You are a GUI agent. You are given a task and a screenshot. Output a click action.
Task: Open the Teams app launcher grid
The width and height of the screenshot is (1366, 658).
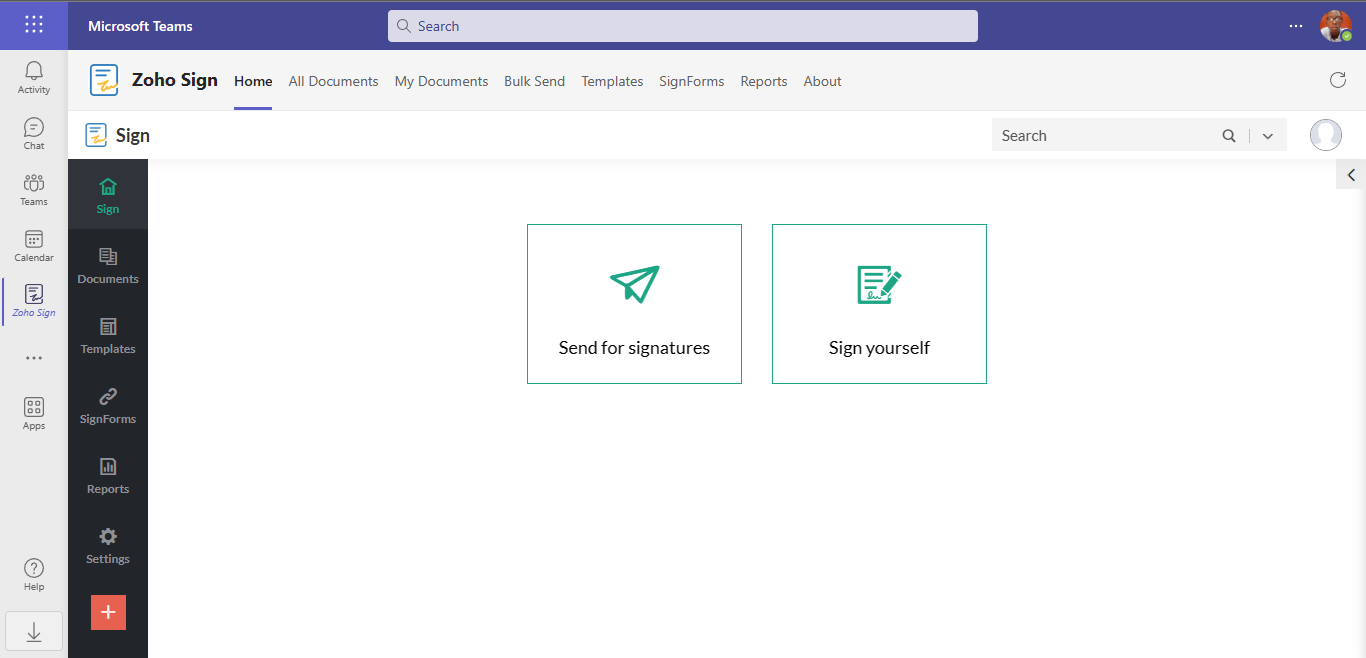[34, 25]
